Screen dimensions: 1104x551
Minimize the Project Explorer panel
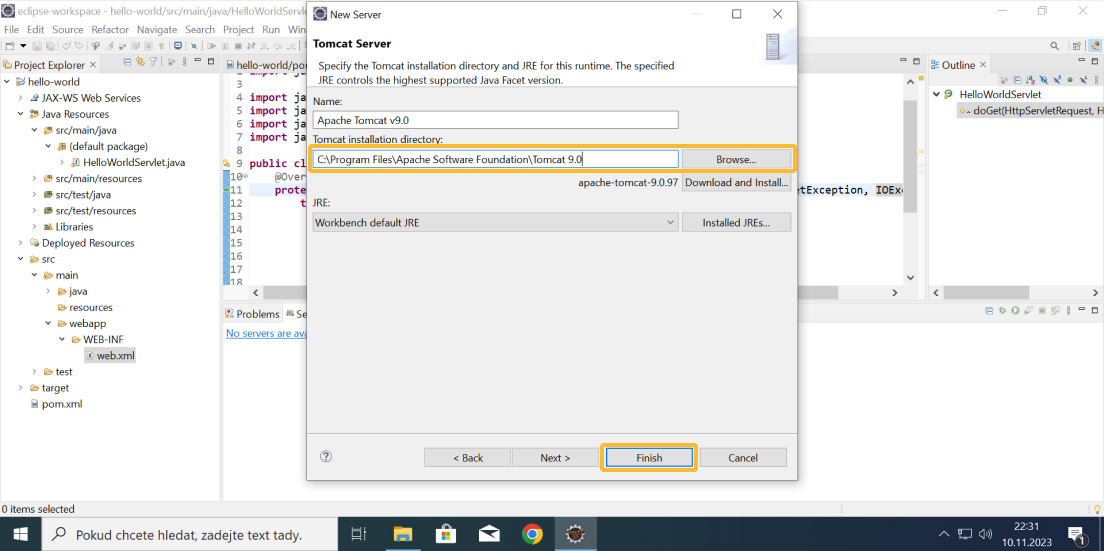pos(198,60)
